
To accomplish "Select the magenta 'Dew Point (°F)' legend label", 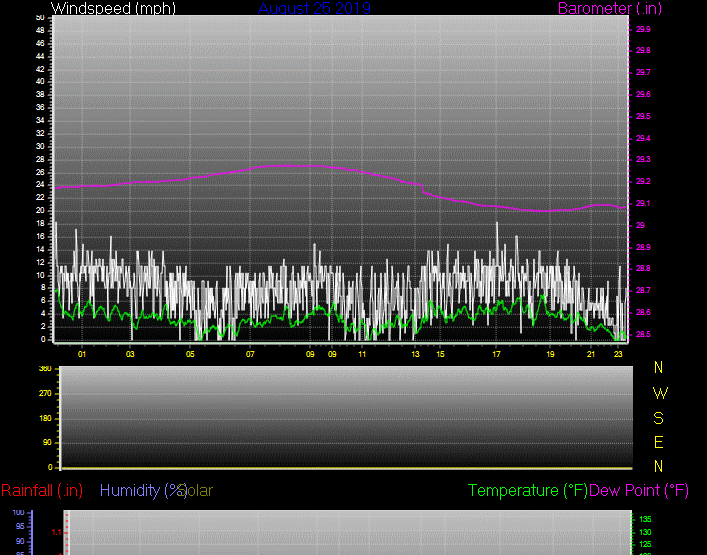I will (x=639, y=491).
